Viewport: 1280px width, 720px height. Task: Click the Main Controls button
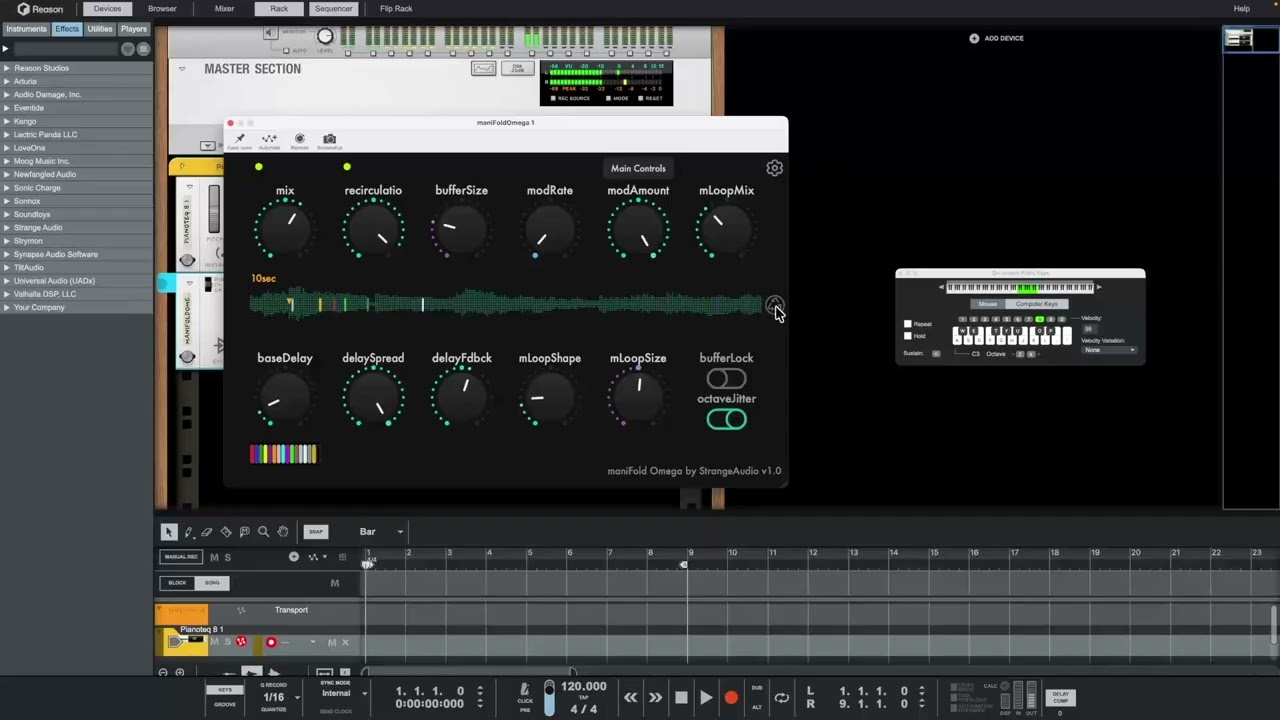pyautogui.click(x=638, y=168)
